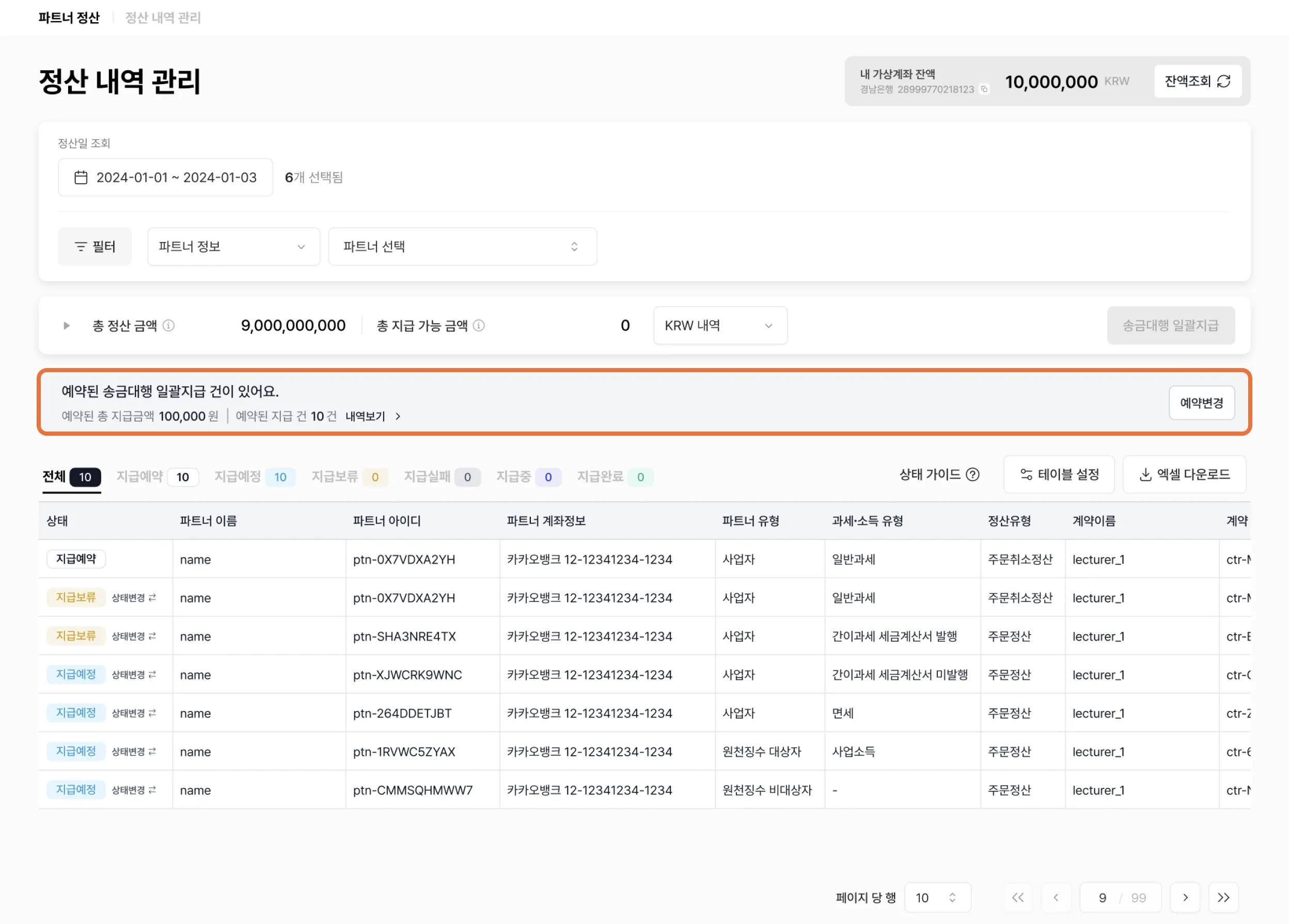Click info icon beside 총 지급 가능 금액
The height and width of the screenshot is (924, 1289).
pyautogui.click(x=479, y=326)
